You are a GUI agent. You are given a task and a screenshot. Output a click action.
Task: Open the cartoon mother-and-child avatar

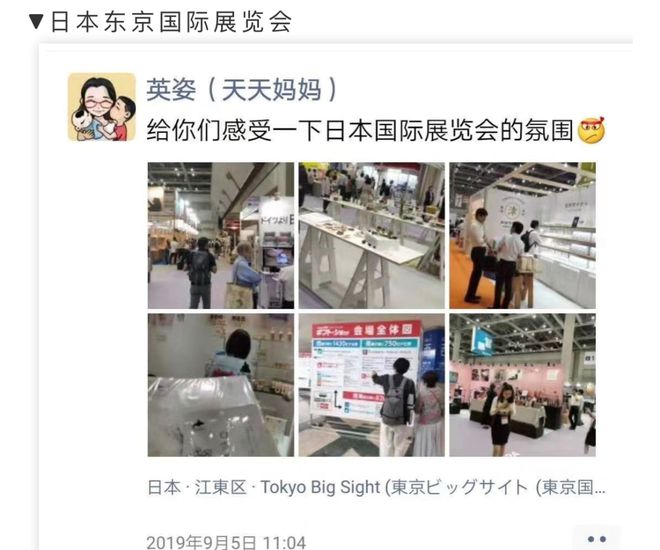coord(102,107)
